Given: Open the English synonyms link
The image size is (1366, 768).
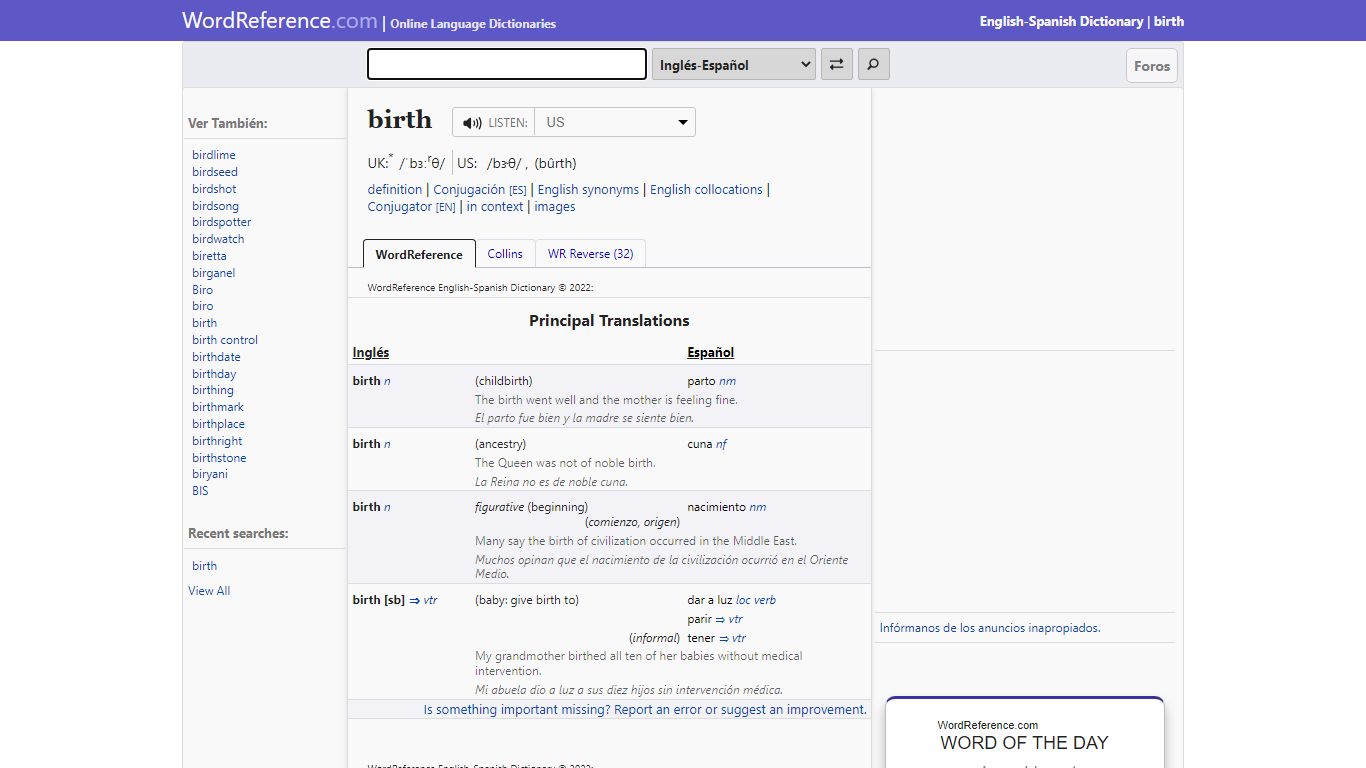Looking at the screenshot, I should coord(588,190).
